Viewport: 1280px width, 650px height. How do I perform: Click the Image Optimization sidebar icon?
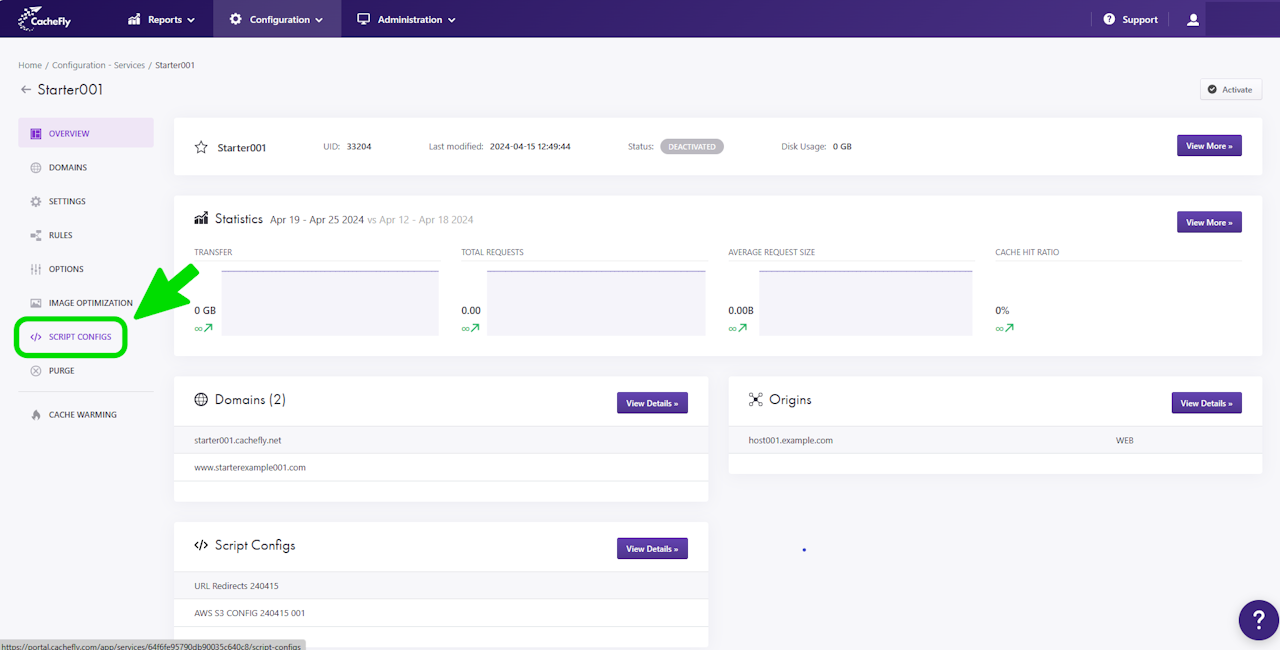(36, 303)
